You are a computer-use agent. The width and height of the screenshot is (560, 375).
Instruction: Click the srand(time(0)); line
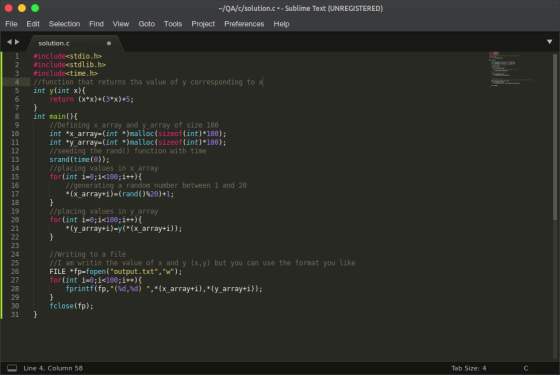[79, 160]
